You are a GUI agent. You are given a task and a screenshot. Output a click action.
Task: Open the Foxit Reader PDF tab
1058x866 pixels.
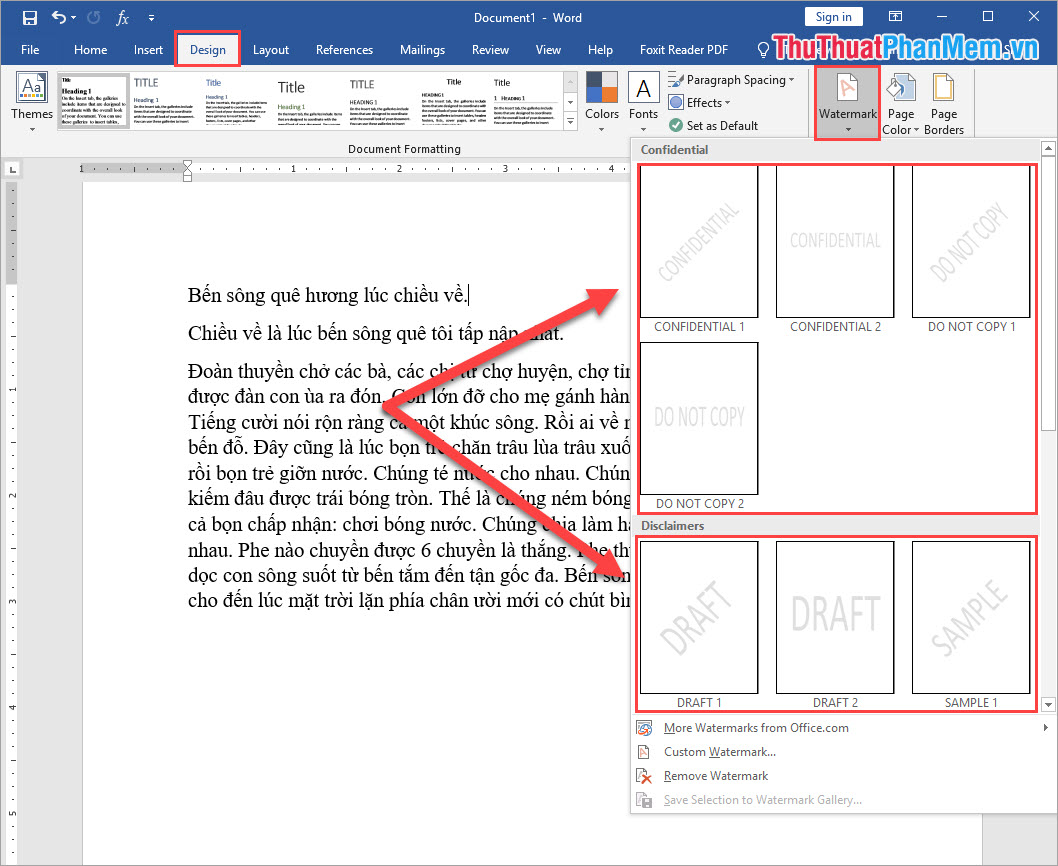[x=684, y=50]
